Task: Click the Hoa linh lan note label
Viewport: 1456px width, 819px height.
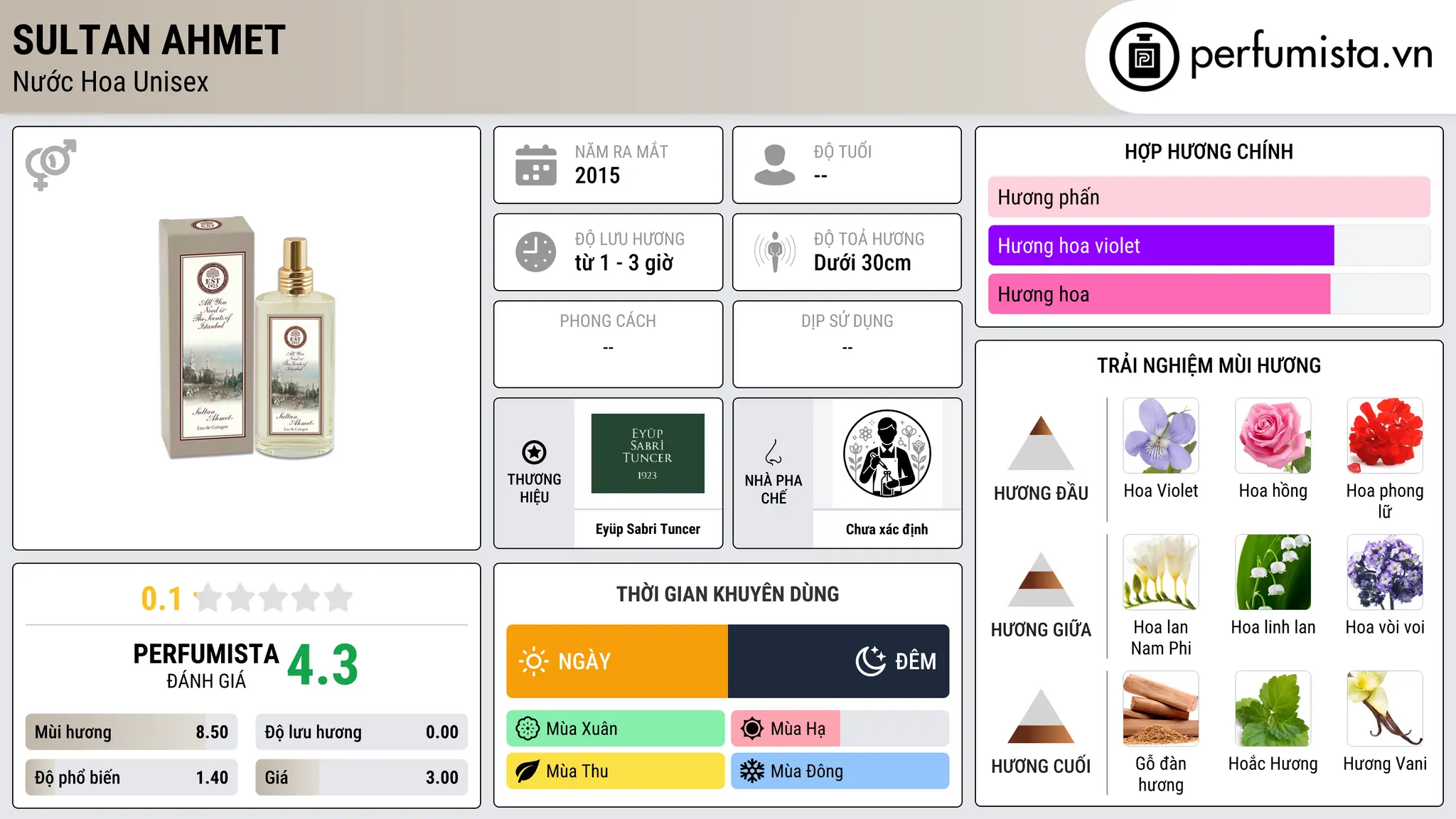Action: click(1273, 627)
